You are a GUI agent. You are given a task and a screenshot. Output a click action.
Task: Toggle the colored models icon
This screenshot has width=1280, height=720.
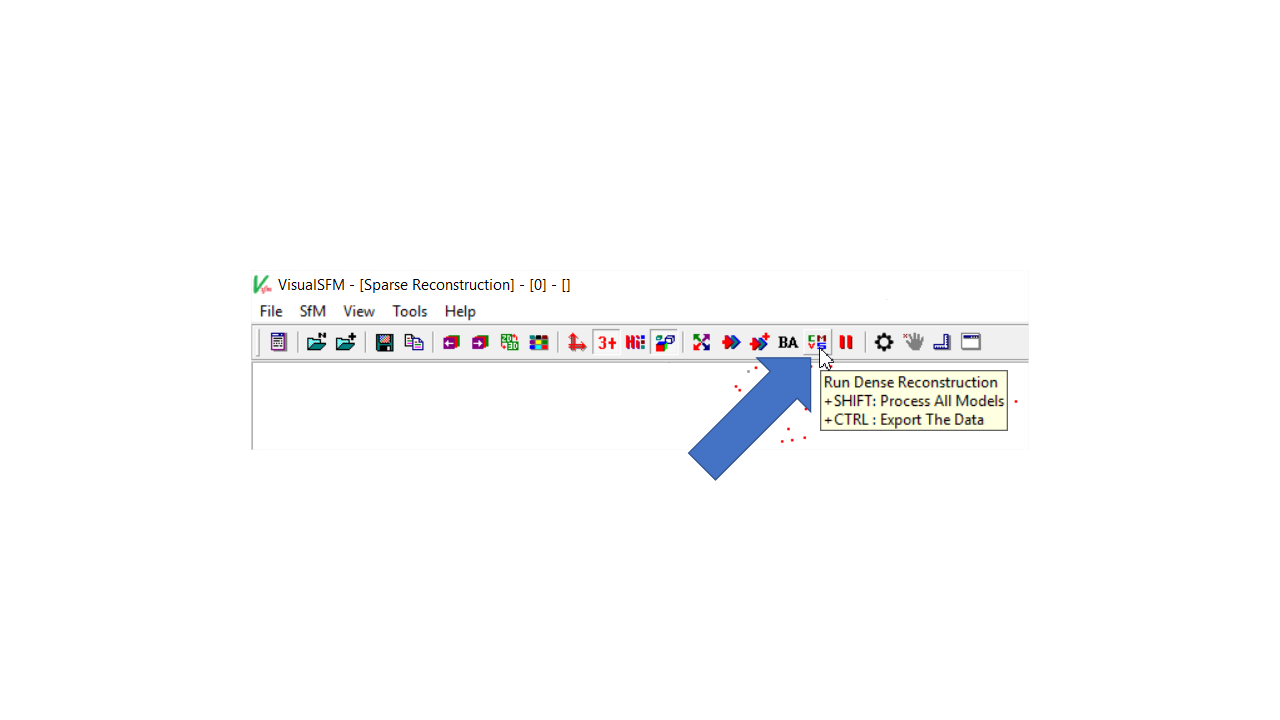point(664,342)
